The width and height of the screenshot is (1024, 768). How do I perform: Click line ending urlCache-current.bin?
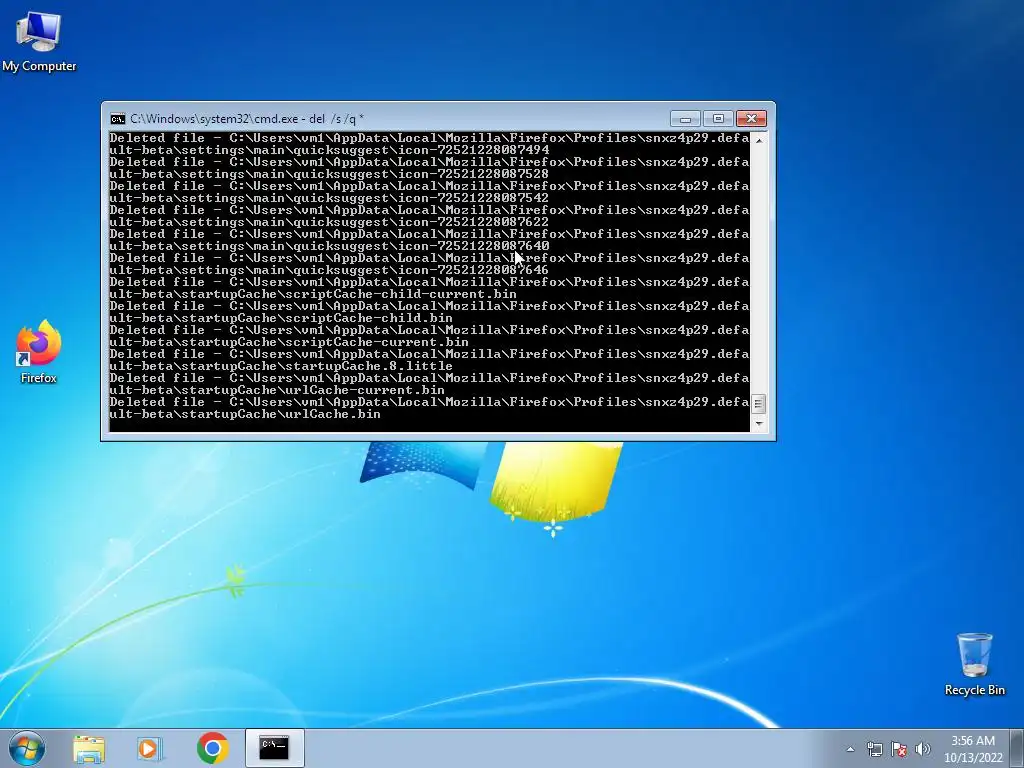[x=277, y=391]
